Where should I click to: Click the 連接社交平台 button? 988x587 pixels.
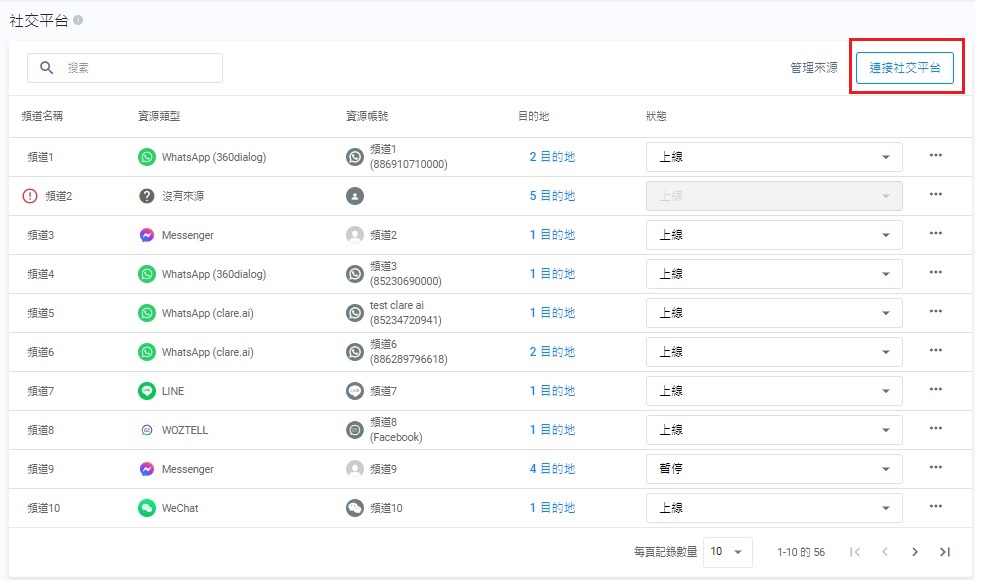point(904,68)
